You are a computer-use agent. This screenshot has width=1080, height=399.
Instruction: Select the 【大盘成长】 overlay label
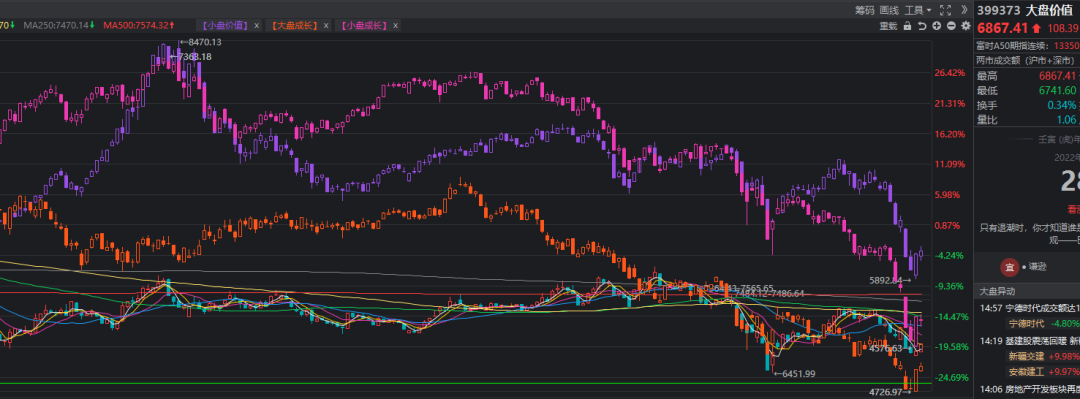pyautogui.click(x=294, y=25)
